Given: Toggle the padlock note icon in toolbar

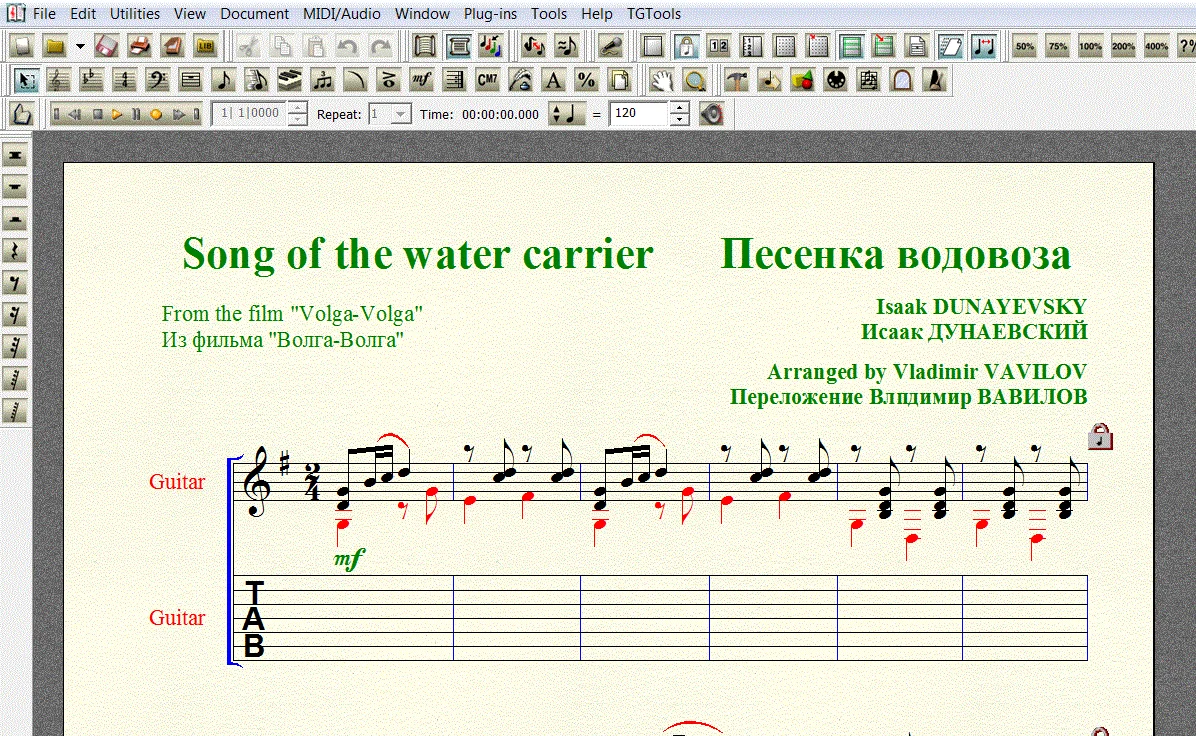Looking at the screenshot, I should point(685,46).
